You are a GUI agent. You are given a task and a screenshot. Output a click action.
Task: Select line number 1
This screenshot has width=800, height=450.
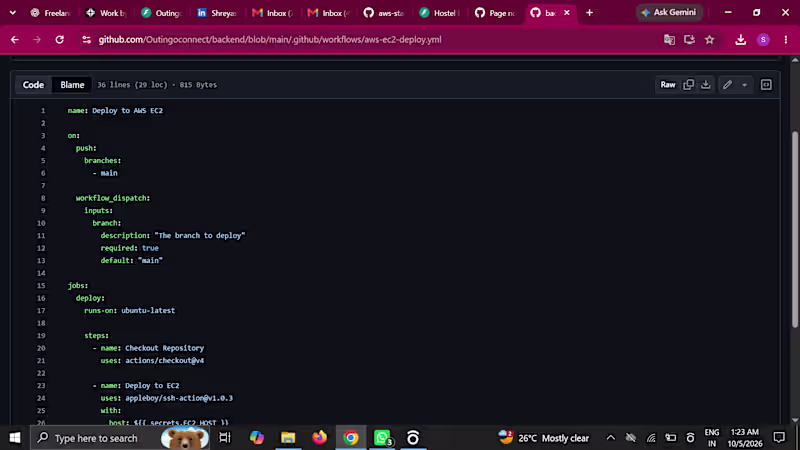(43, 111)
